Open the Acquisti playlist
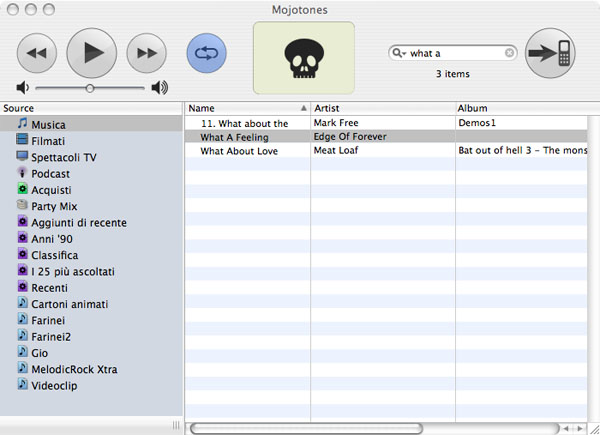Screen dimensions: 600x435 (x=91, y=190)
